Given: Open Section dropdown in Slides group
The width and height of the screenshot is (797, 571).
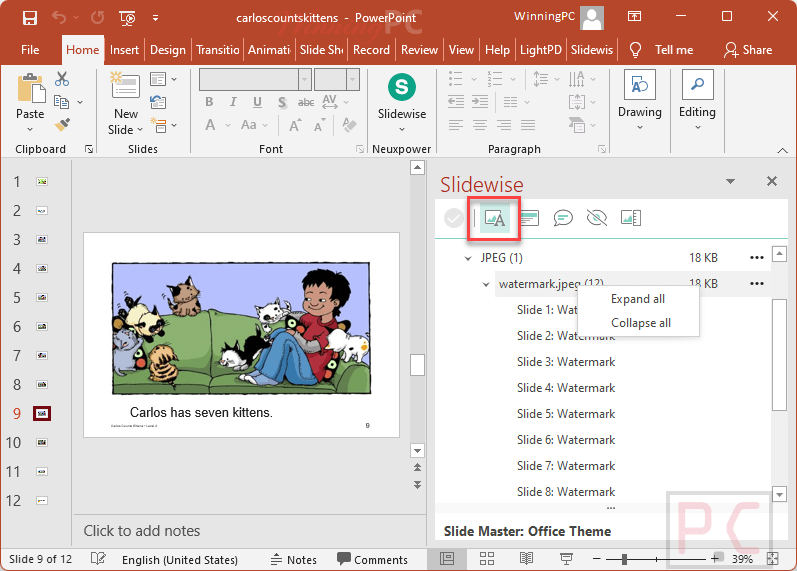Looking at the screenshot, I should 163,125.
